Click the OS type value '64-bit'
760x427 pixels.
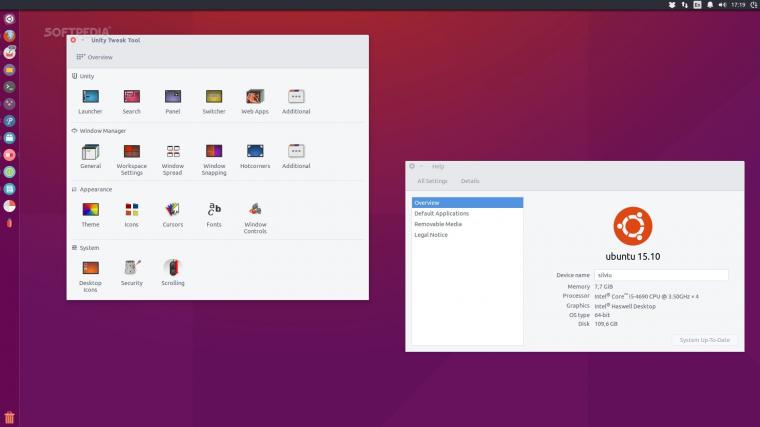click(602, 315)
